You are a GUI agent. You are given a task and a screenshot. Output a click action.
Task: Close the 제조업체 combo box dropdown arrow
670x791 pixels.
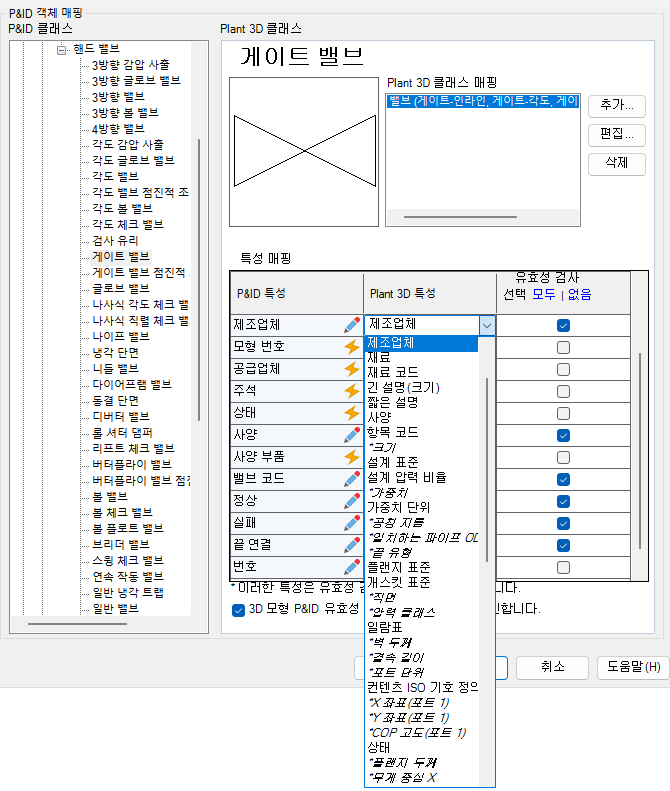tap(487, 325)
